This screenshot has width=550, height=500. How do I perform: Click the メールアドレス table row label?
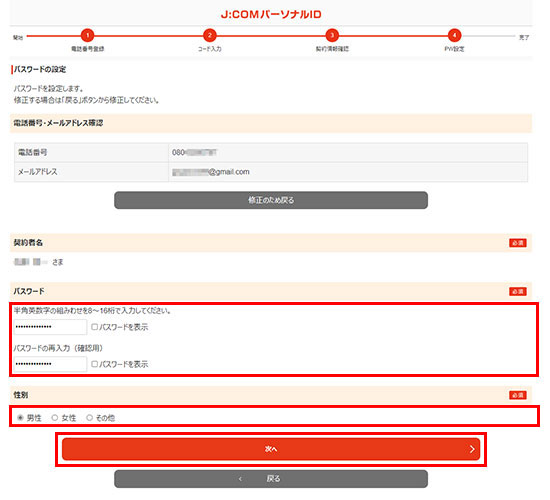tap(38, 172)
